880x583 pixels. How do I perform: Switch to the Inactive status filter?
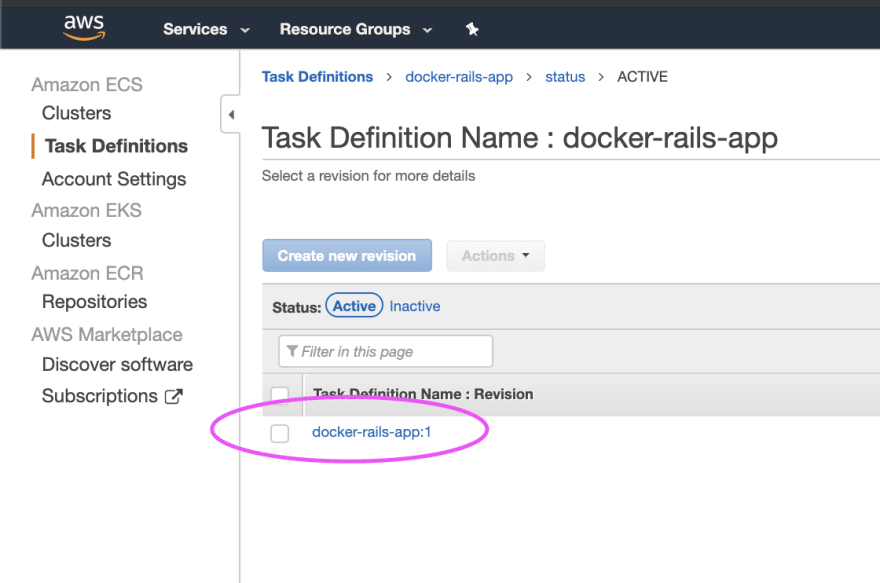pos(415,306)
